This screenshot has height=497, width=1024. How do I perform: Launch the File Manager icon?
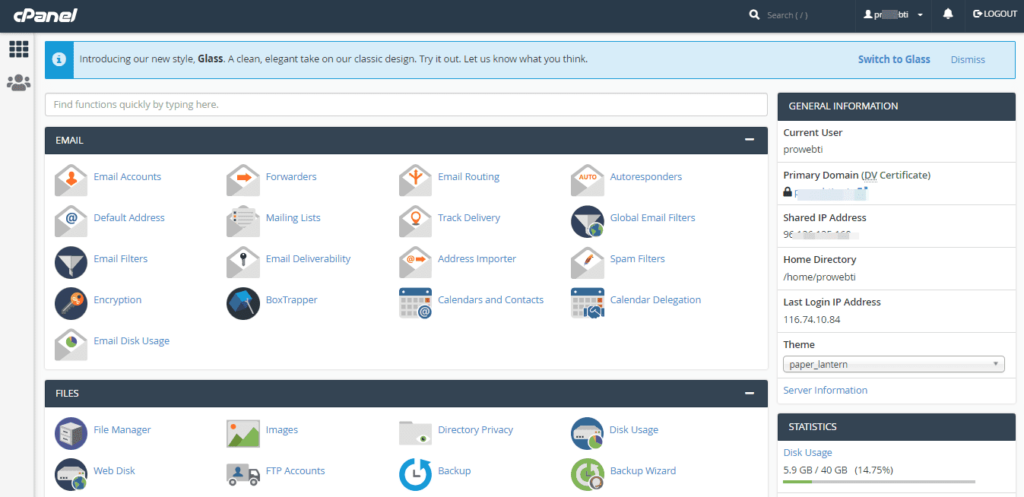[x=71, y=434]
